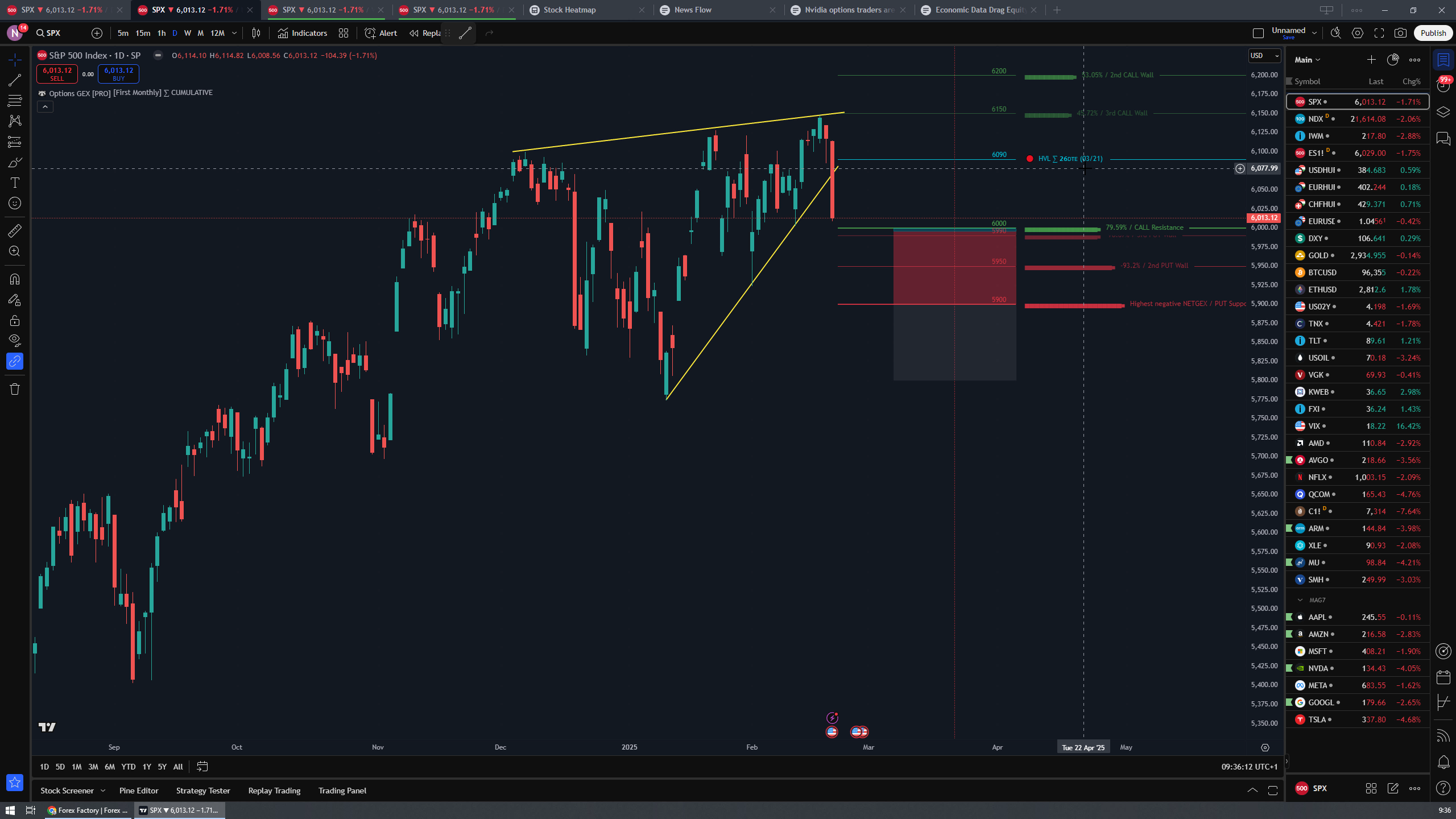This screenshot has width=1456, height=819.
Task: Switch to the Stock Heatmap tab
Action: (569, 10)
